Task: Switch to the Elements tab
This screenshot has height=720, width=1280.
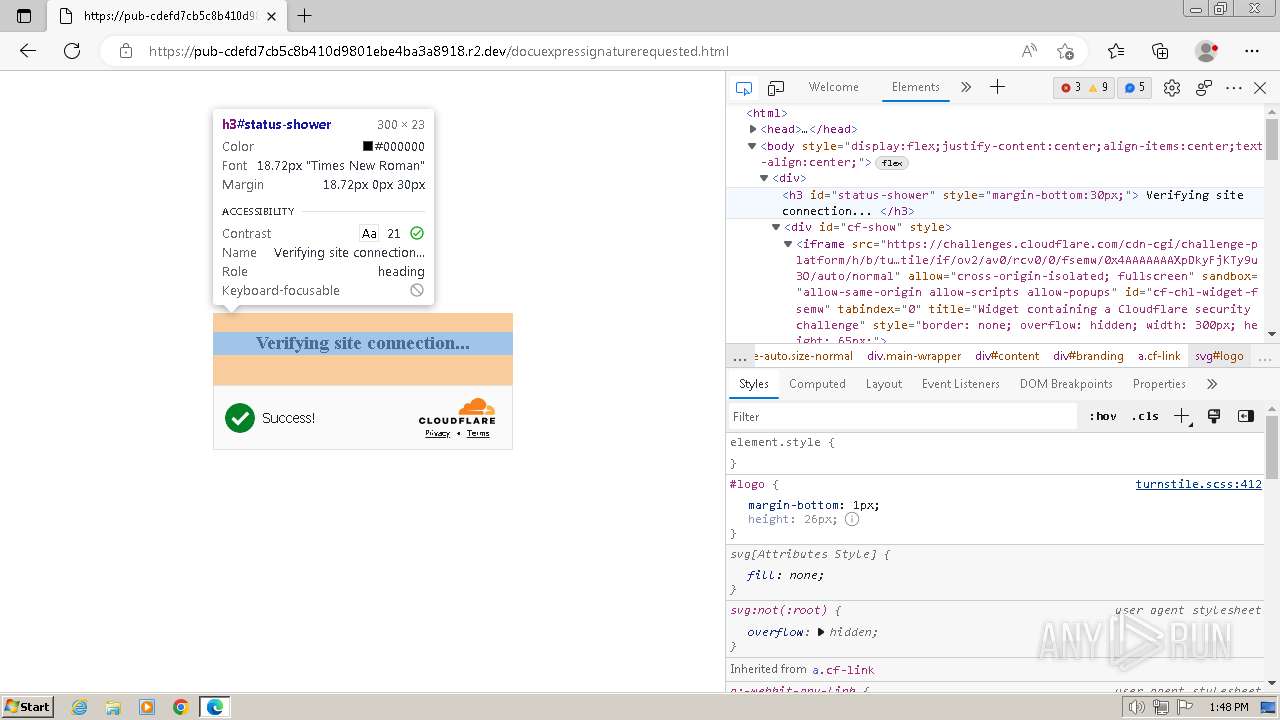Action: click(915, 87)
